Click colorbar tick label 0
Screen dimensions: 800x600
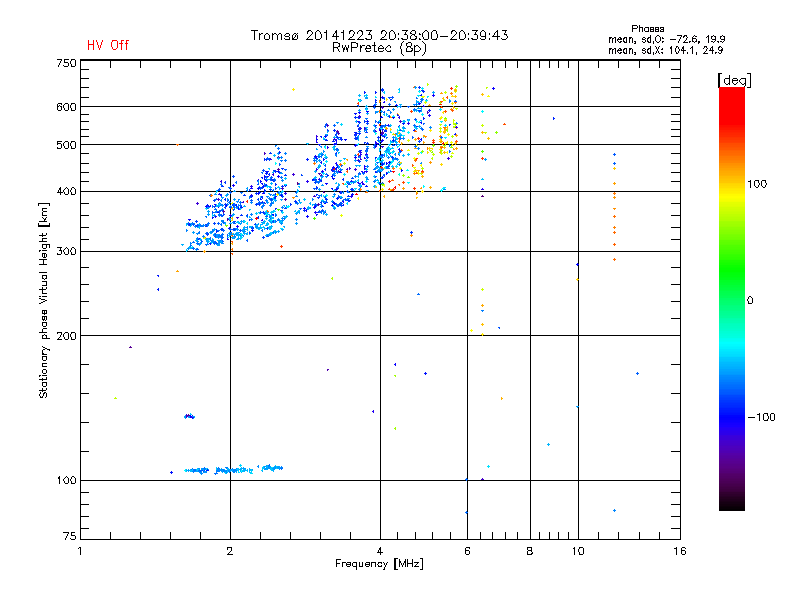pyautogui.click(x=750, y=301)
